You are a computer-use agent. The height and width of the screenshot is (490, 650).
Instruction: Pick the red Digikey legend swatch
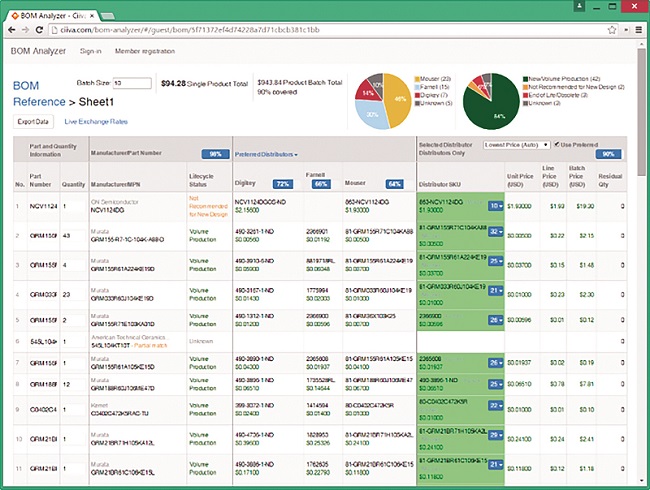click(417, 95)
